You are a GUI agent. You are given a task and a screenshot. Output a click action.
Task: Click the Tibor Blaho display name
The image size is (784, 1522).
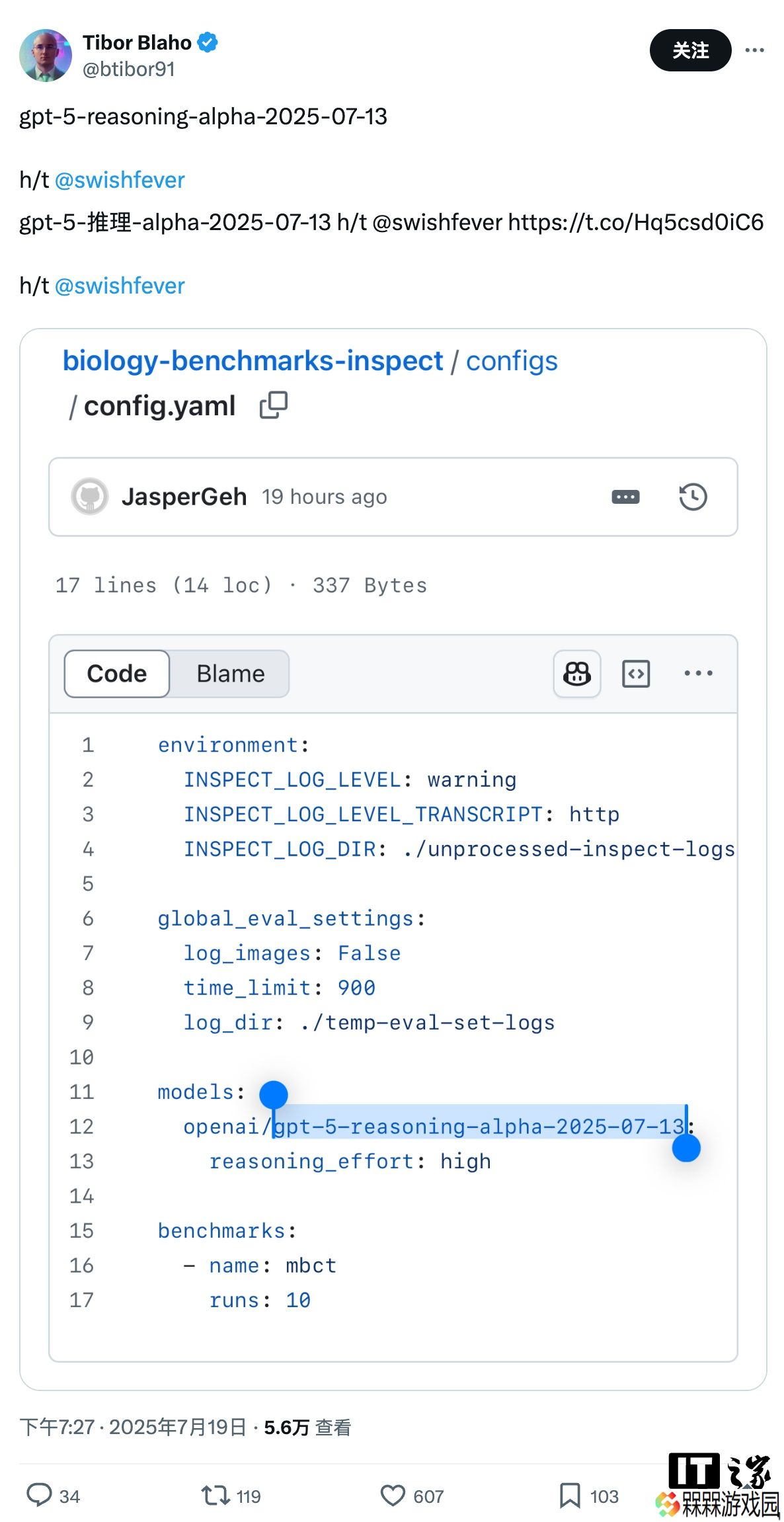[137, 43]
